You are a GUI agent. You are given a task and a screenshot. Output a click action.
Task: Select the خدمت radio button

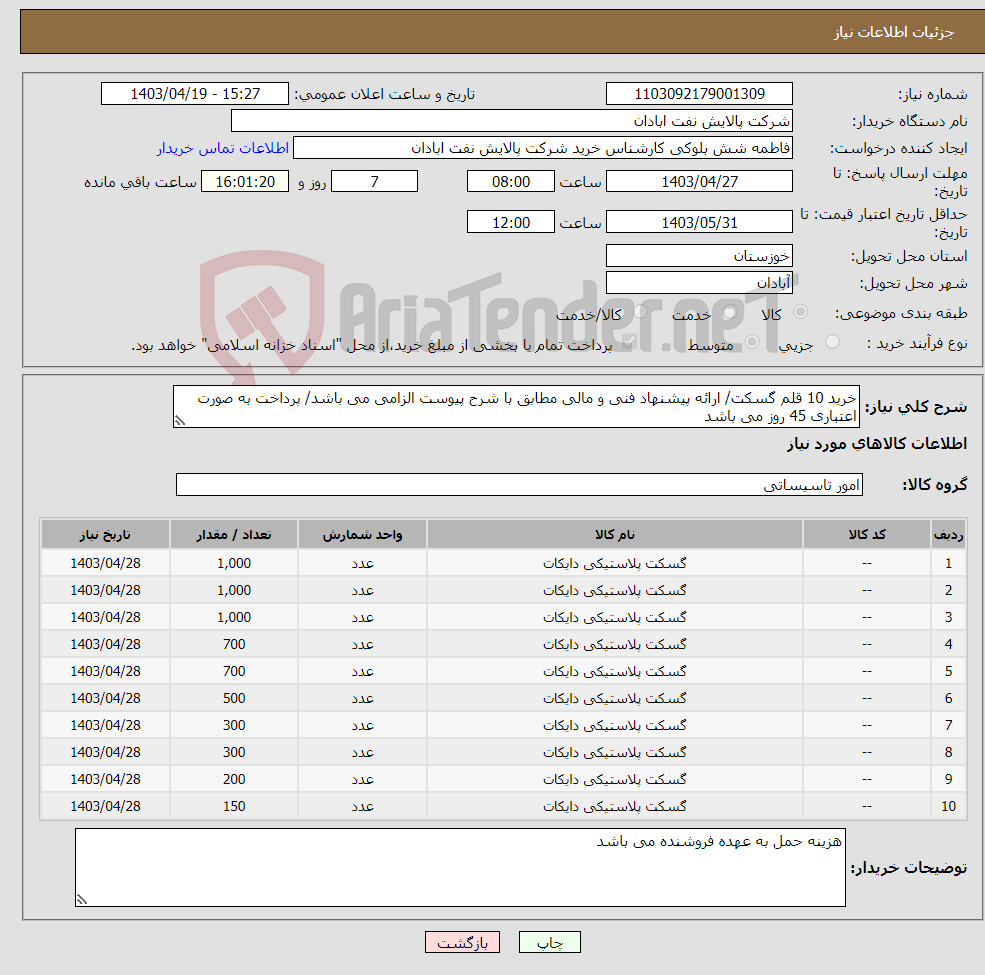coord(729,312)
